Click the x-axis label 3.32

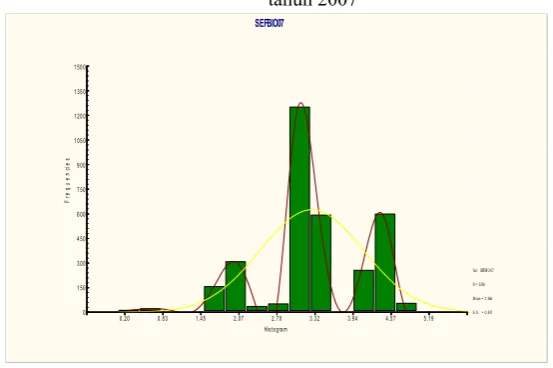[x=315, y=319]
